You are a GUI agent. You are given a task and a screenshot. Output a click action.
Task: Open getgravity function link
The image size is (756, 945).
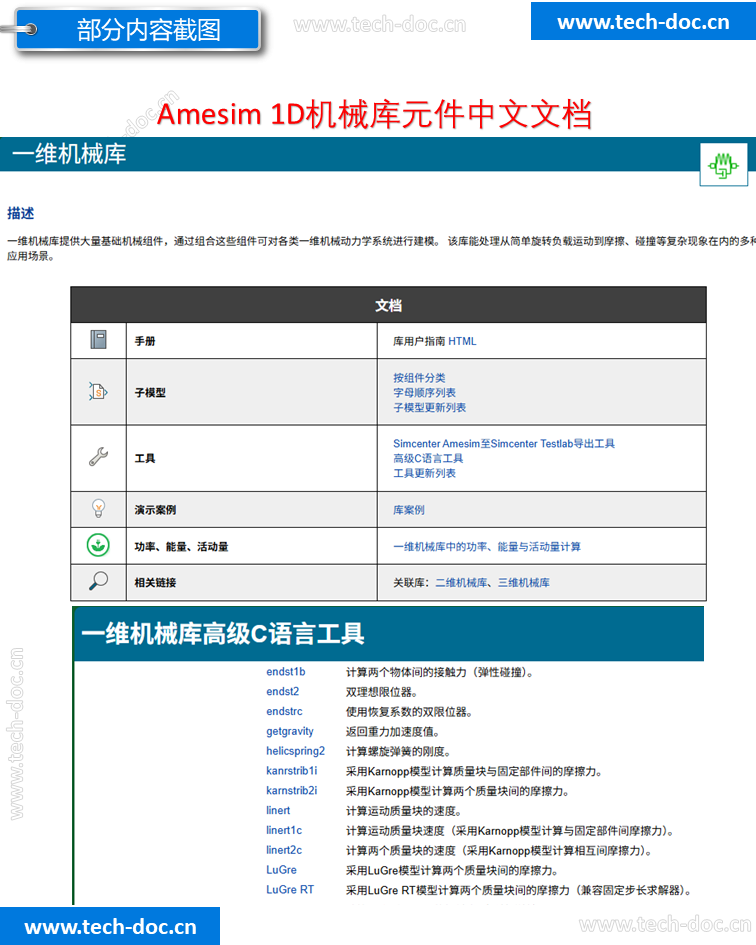point(290,731)
